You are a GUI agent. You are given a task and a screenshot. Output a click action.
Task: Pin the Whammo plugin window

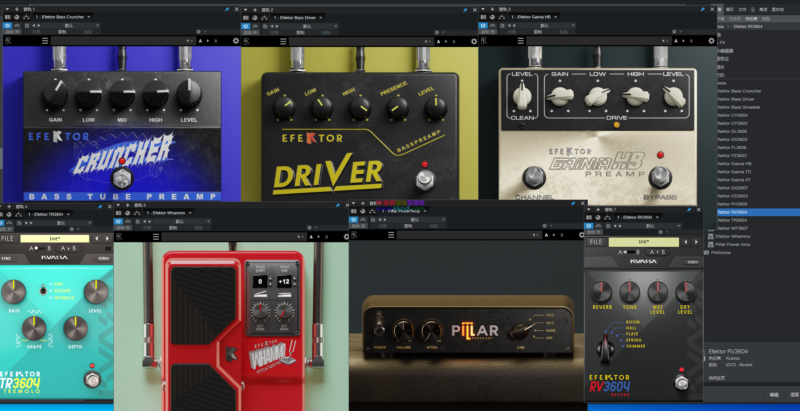pyautogui.click(x=338, y=205)
